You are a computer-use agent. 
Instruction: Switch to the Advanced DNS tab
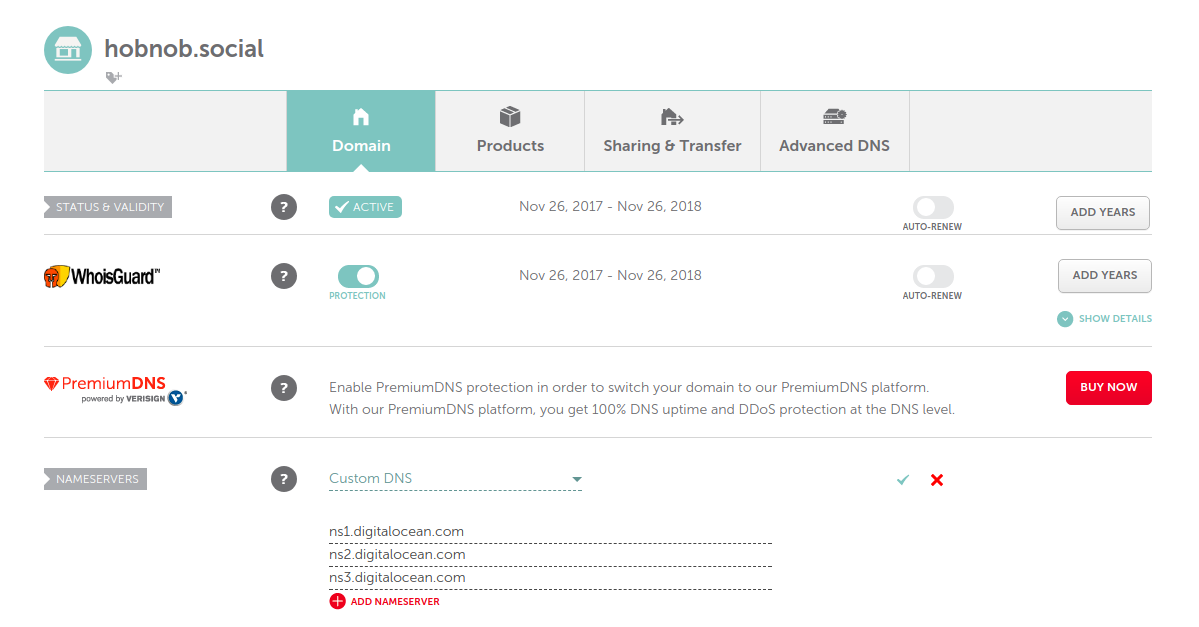[x=835, y=132]
